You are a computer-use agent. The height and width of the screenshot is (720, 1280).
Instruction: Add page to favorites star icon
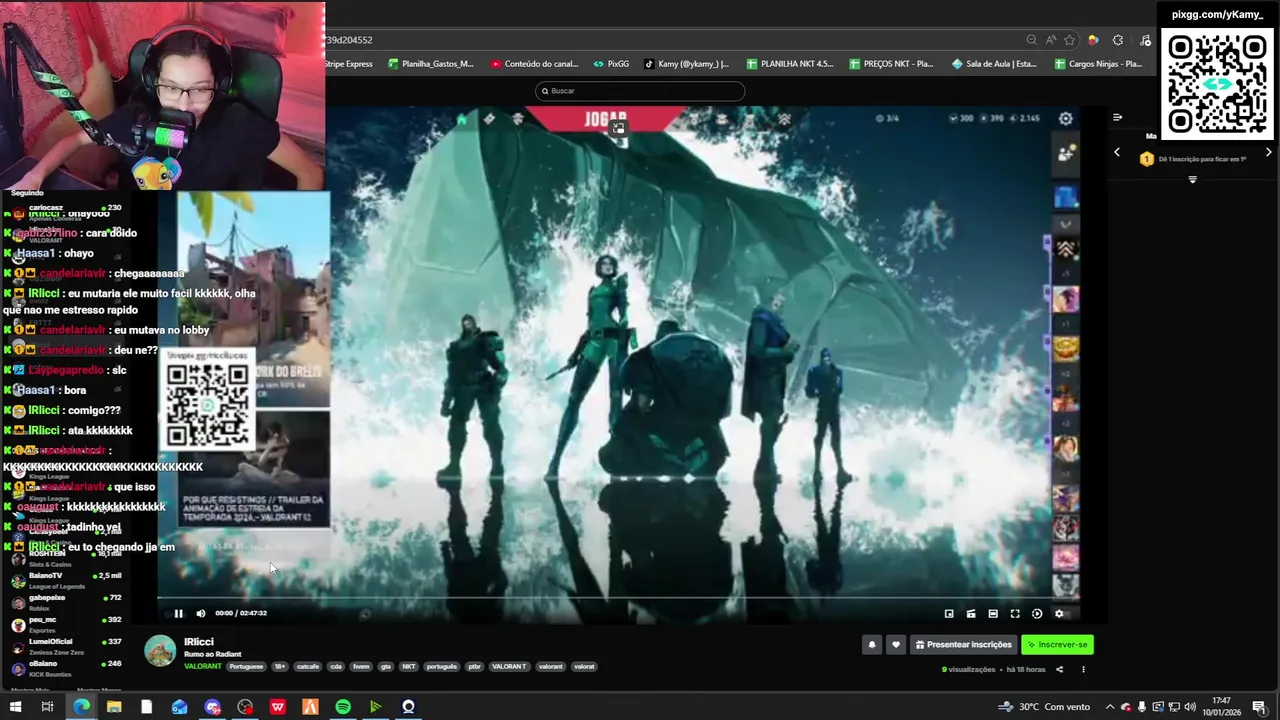point(1069,40)
